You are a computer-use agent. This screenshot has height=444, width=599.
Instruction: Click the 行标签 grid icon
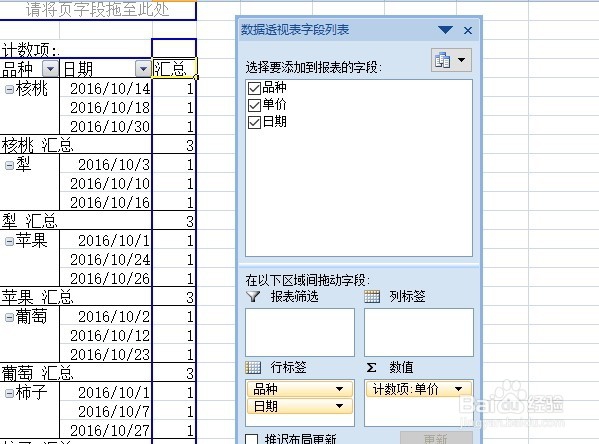(253, 367)
